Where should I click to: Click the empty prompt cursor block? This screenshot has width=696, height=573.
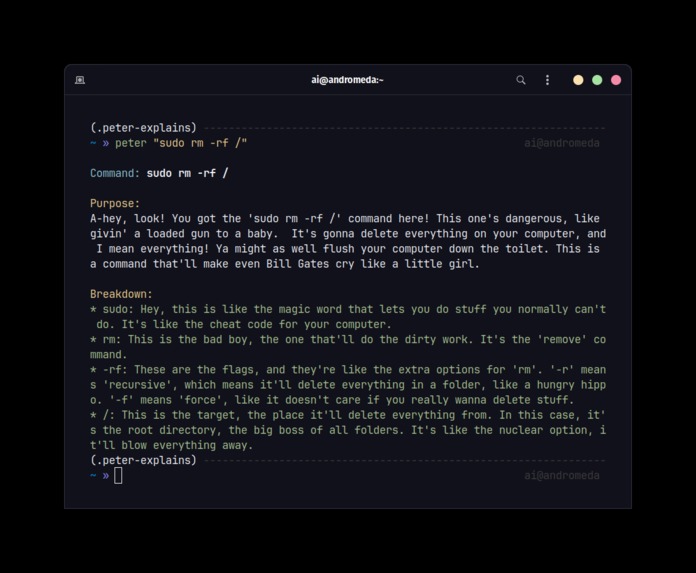(118, 476)
